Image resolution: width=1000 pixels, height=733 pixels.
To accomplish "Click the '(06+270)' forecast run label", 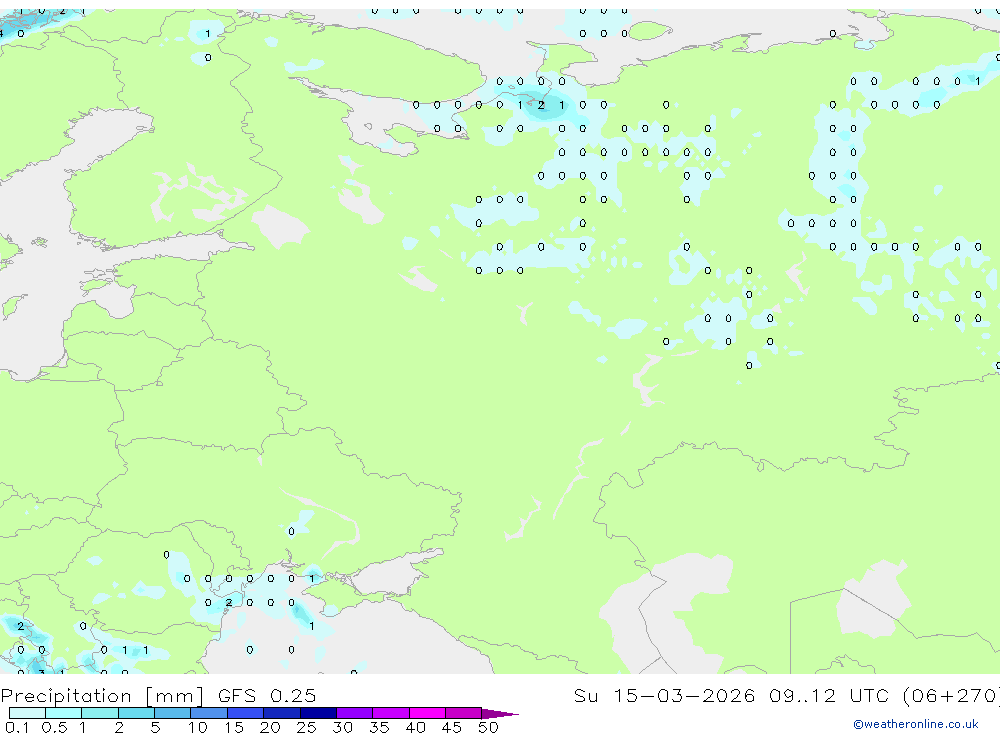I will (952, 695).
